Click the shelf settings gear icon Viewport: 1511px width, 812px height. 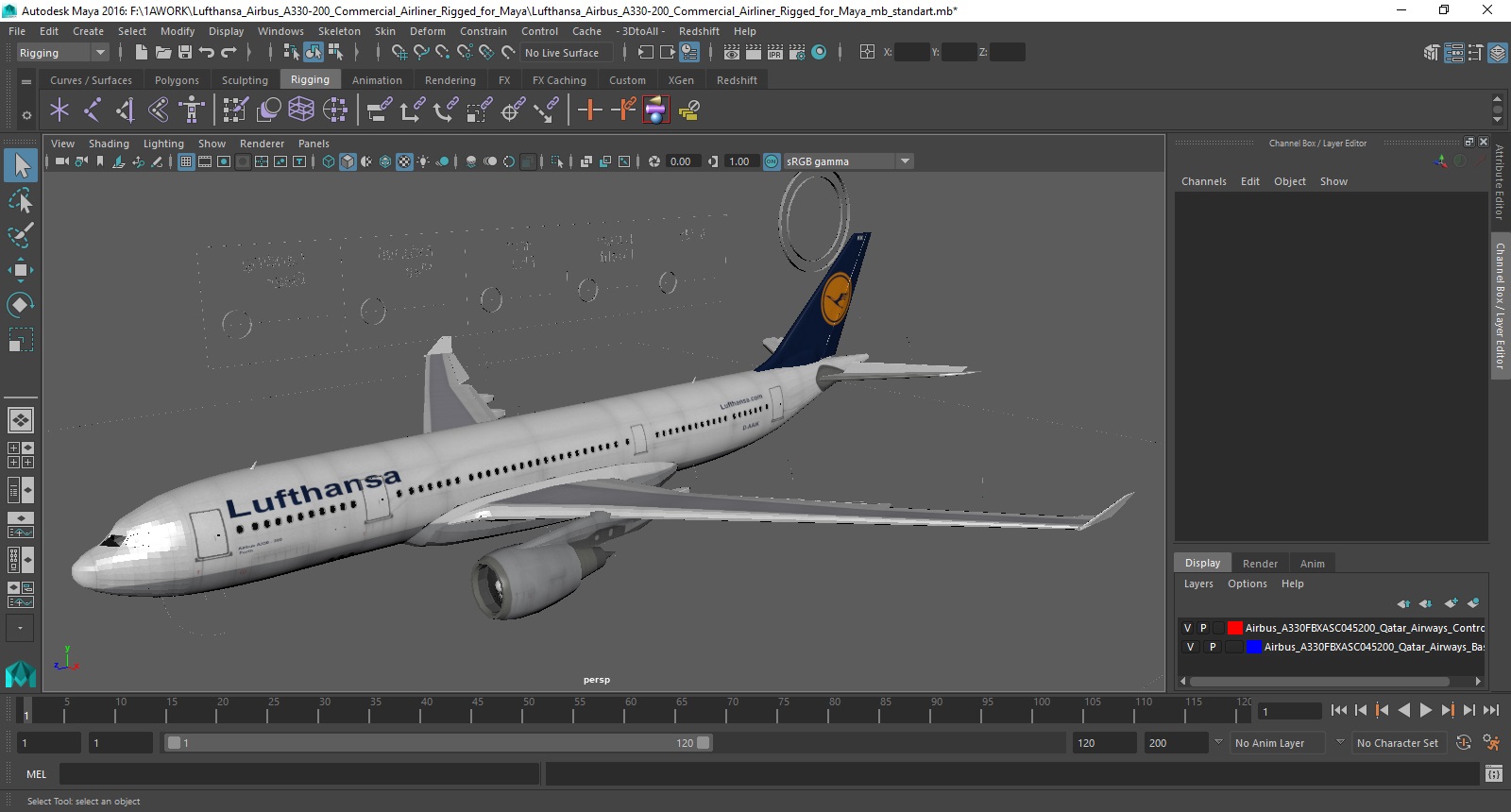26,115
